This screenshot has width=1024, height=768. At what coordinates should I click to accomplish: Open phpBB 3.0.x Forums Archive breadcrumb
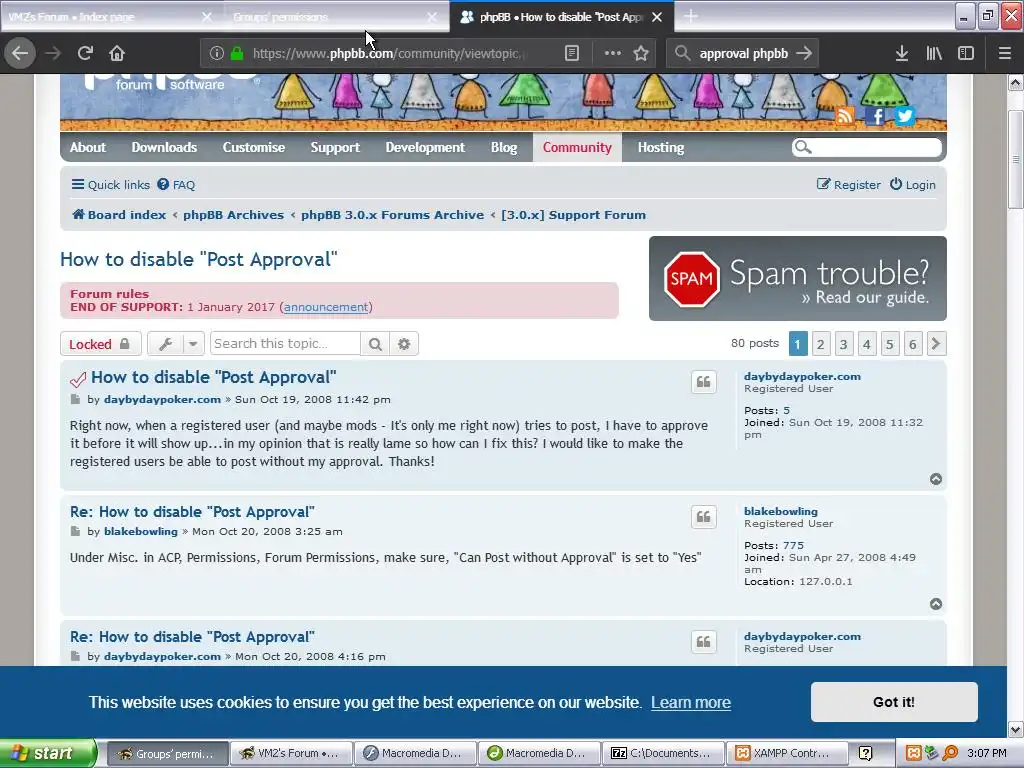(x=392, y=215)
